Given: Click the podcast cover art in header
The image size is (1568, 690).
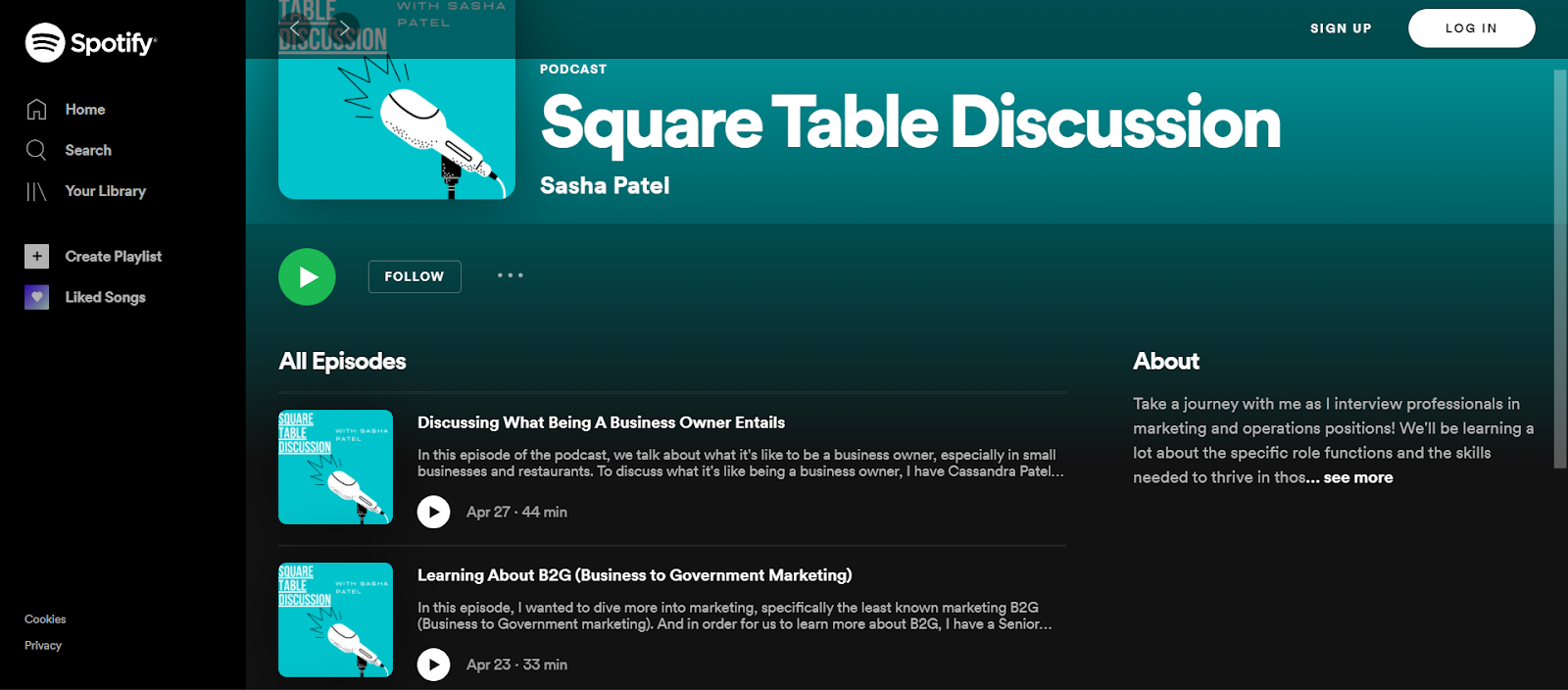Looking at the screenshot, I should 397,100.
